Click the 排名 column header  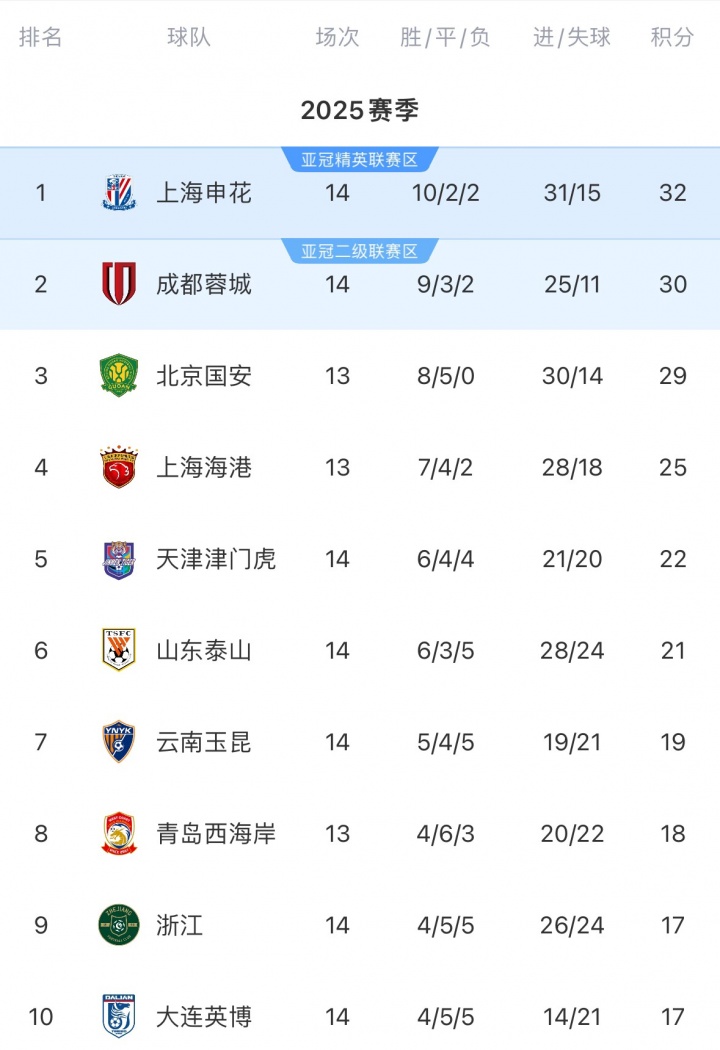[x=41, y=38]
